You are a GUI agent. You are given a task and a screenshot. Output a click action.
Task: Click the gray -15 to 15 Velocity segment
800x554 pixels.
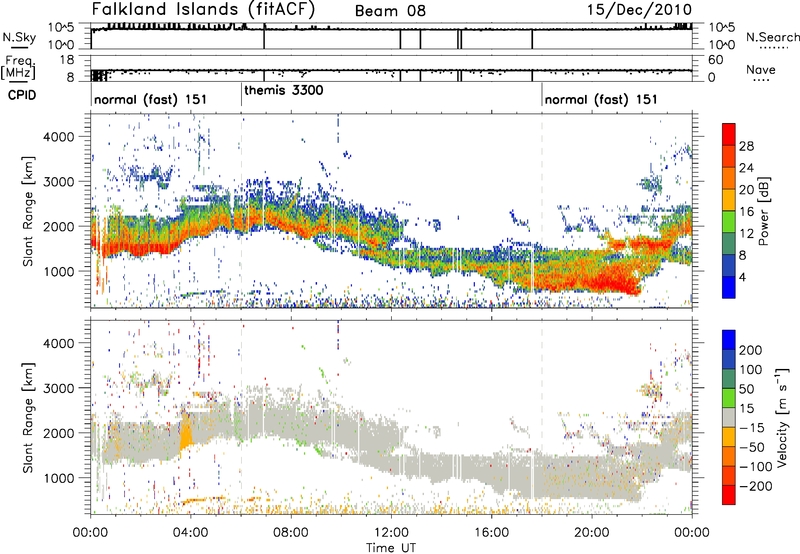729,417
